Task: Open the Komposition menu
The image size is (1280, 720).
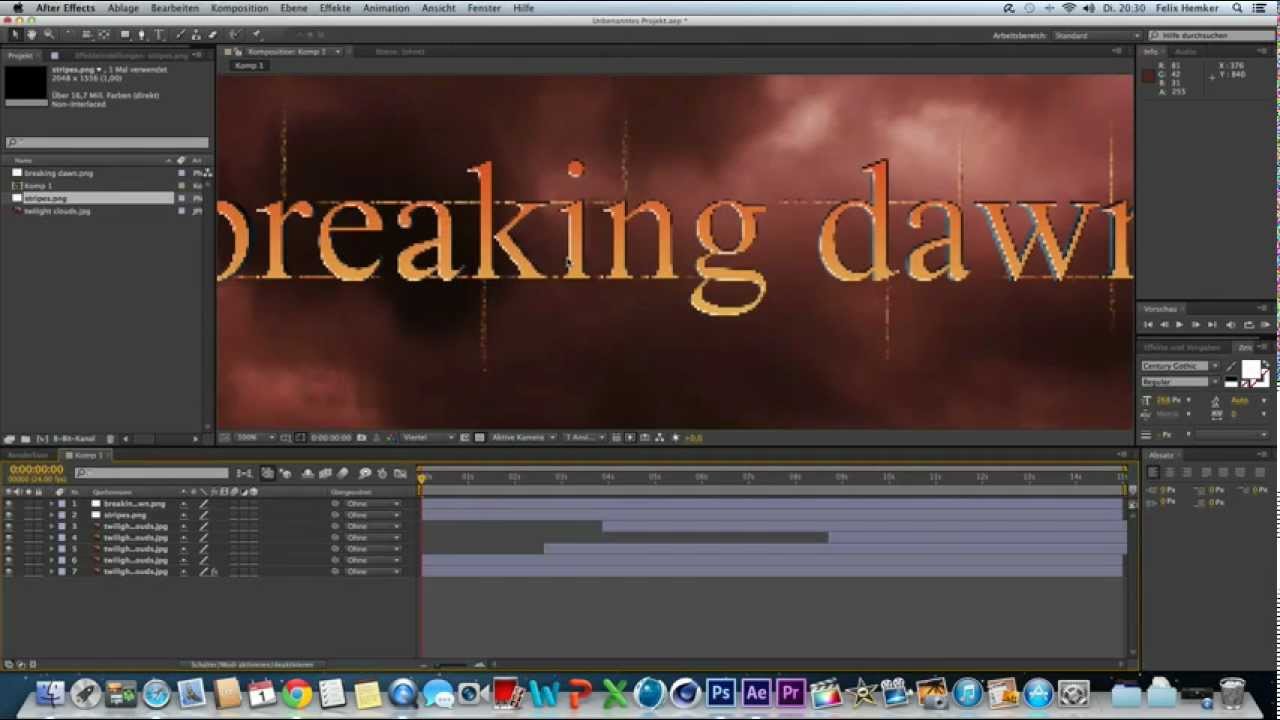Action: click(239, 8)
